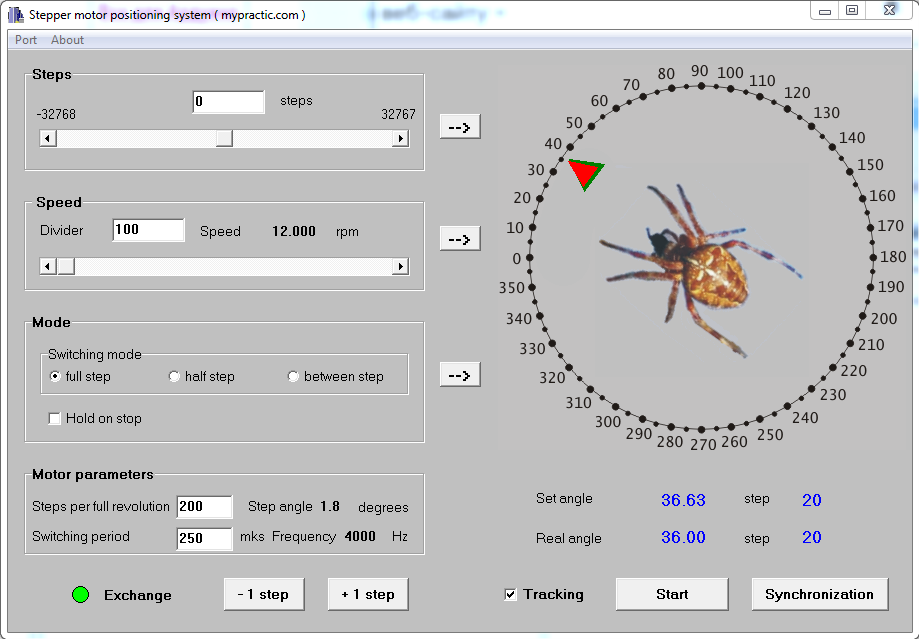Screen dimensions: 919x639
Task: Click the application icon in the title bar
Action: pyautogui.click(x=16, y=14)
